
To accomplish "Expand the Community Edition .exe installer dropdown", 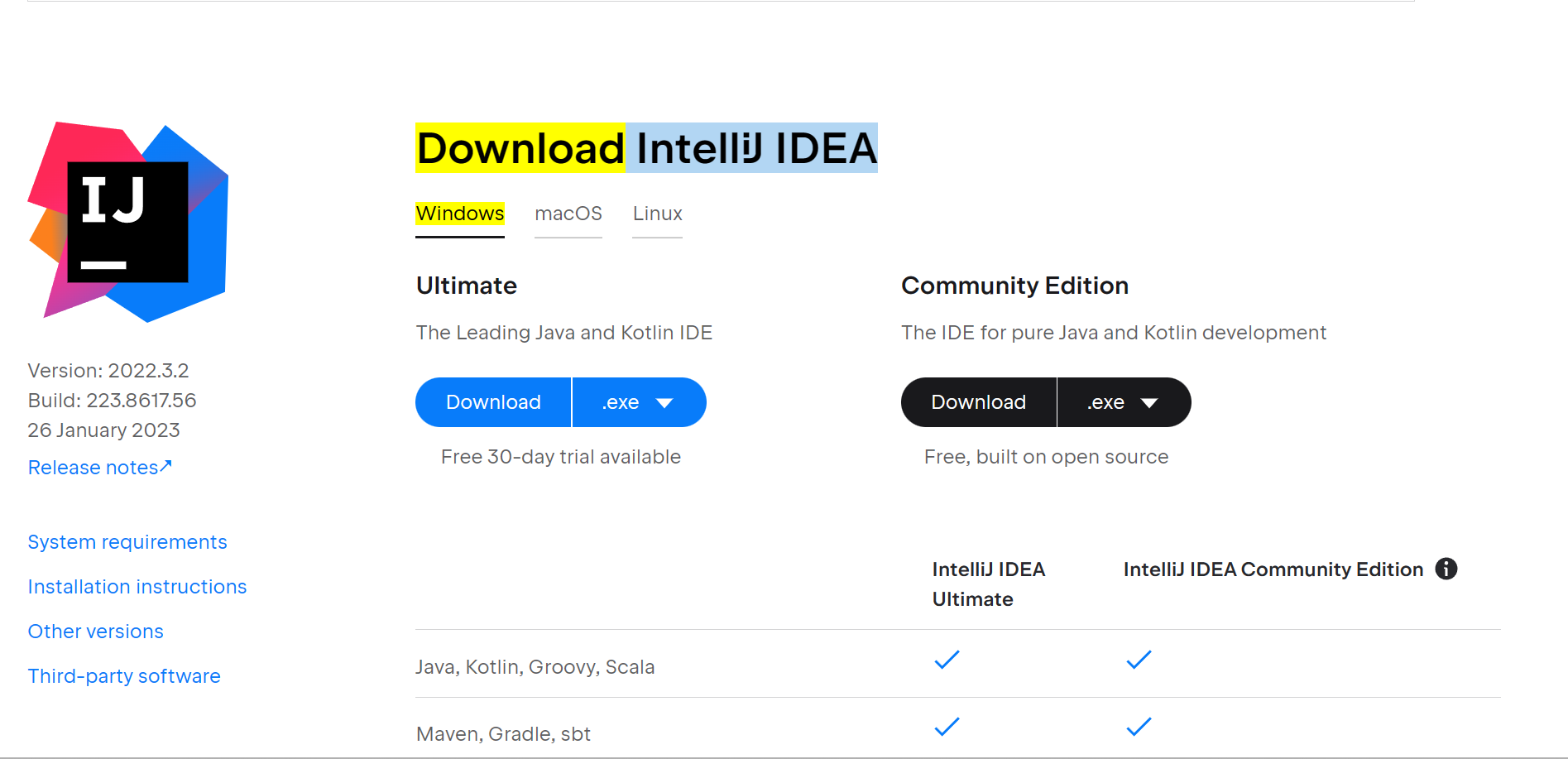I will (1123, 402).
